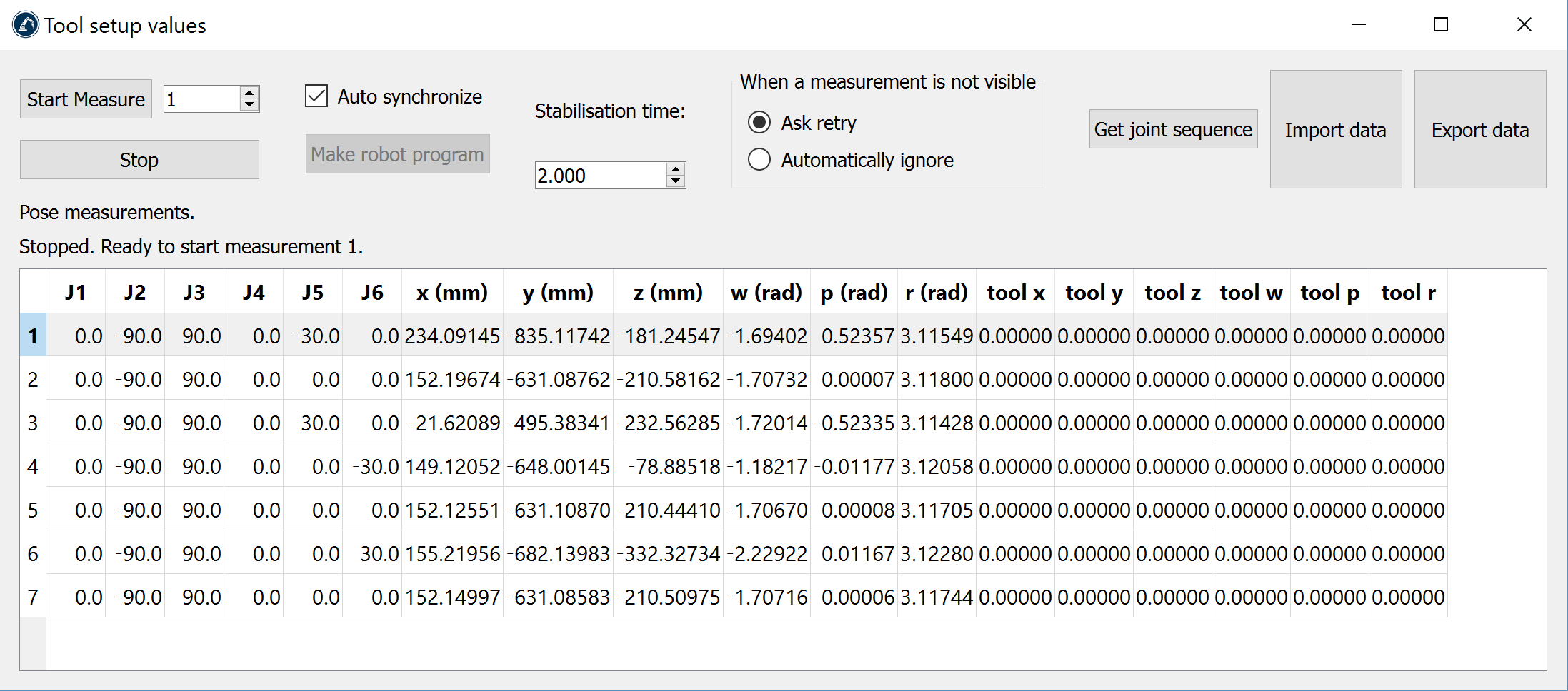Decrease the stabilisation time value
The height and width of the screenshot is (691, 1568).
point(675,181)
